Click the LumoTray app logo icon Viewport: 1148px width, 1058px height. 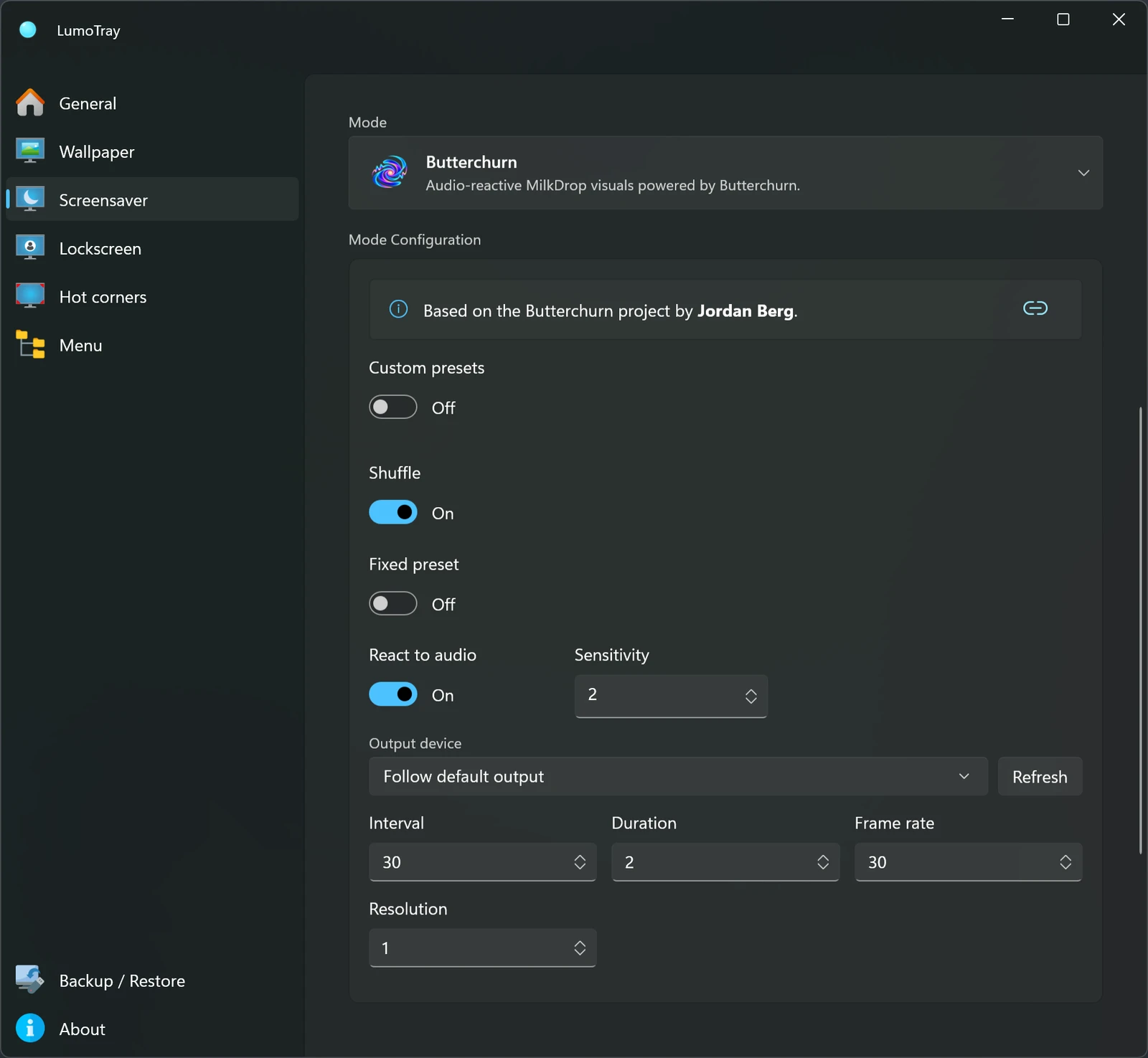[x=28, y=29]
